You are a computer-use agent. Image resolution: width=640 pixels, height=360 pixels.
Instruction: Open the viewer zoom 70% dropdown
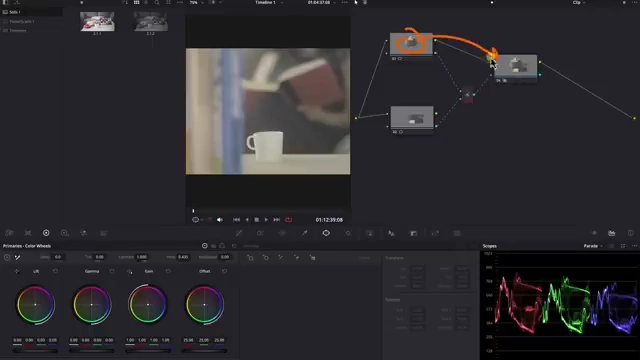tap(196, 2)
